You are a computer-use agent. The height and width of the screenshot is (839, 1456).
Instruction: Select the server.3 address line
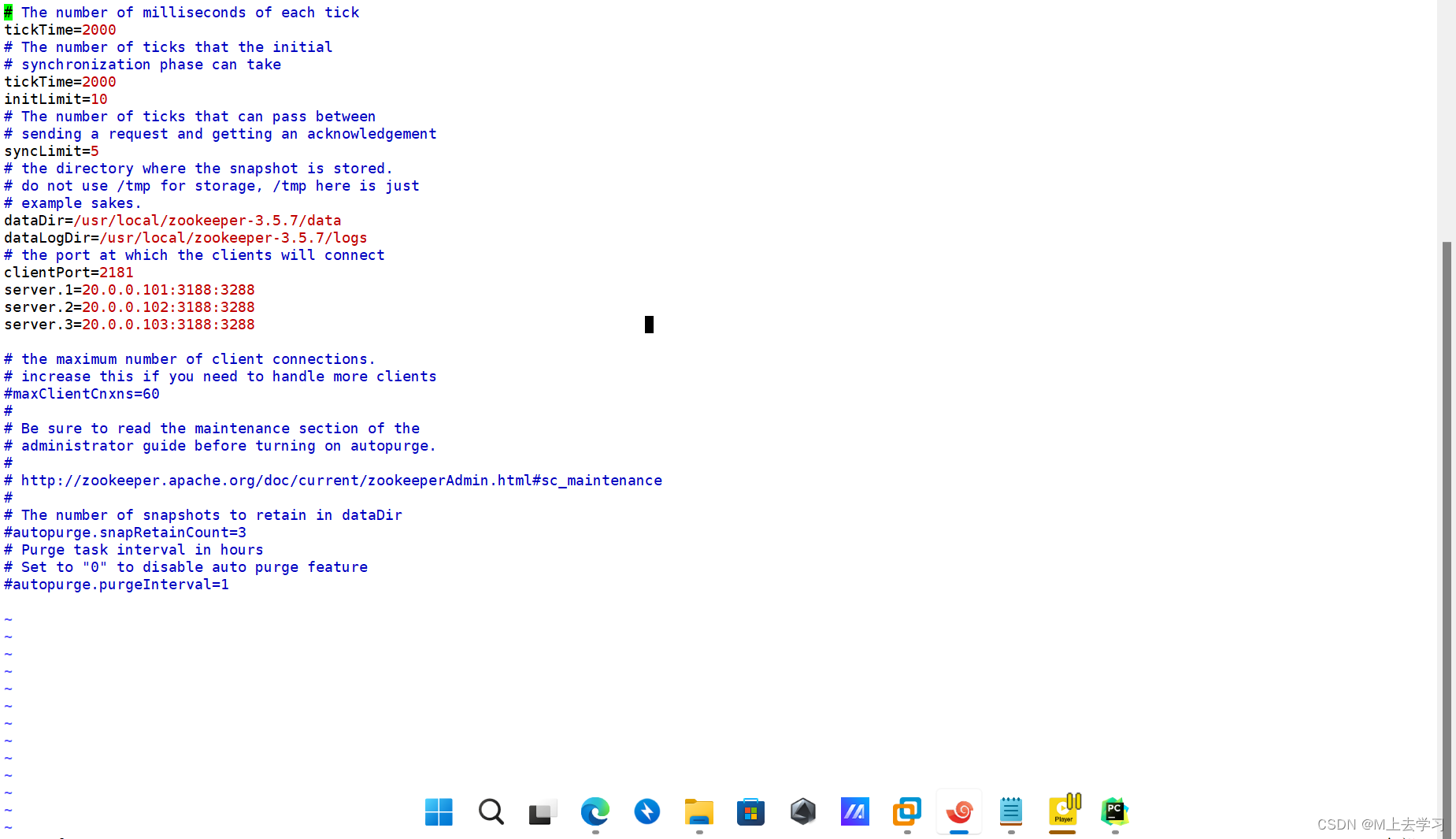coord(129,325)
